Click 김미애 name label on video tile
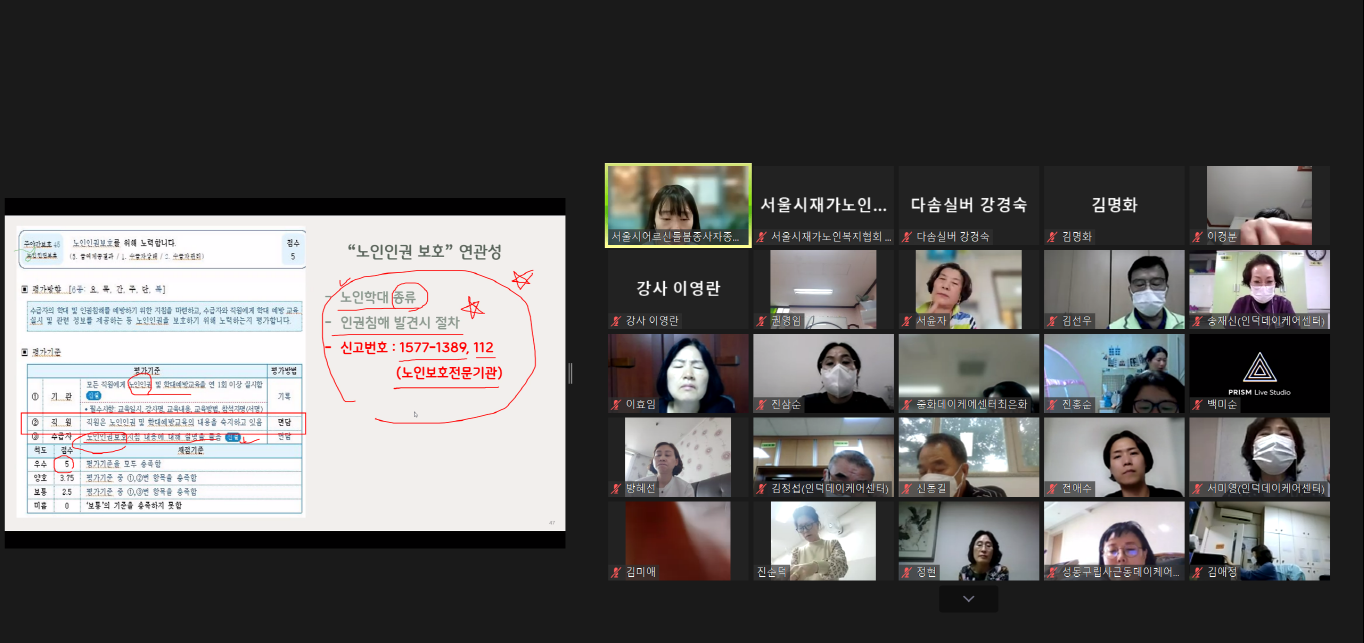 (641, 573)
